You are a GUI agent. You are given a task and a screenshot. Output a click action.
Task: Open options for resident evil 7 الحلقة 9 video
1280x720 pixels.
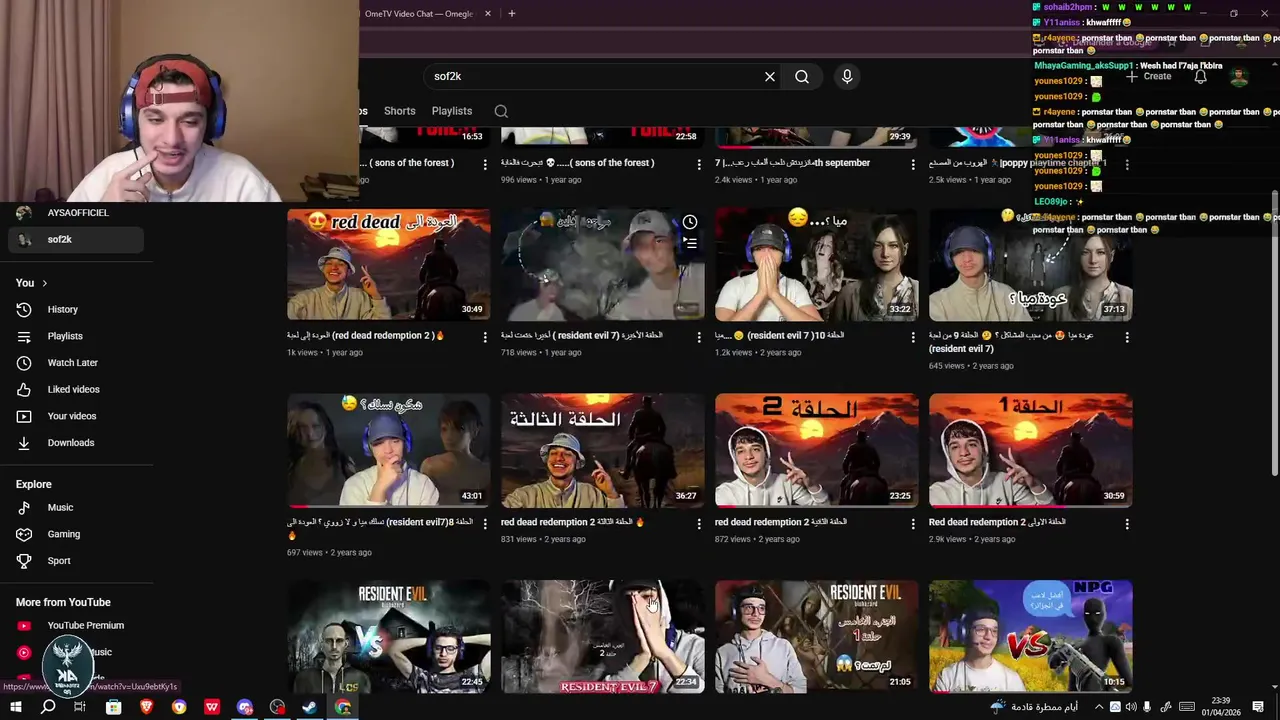1127,338
